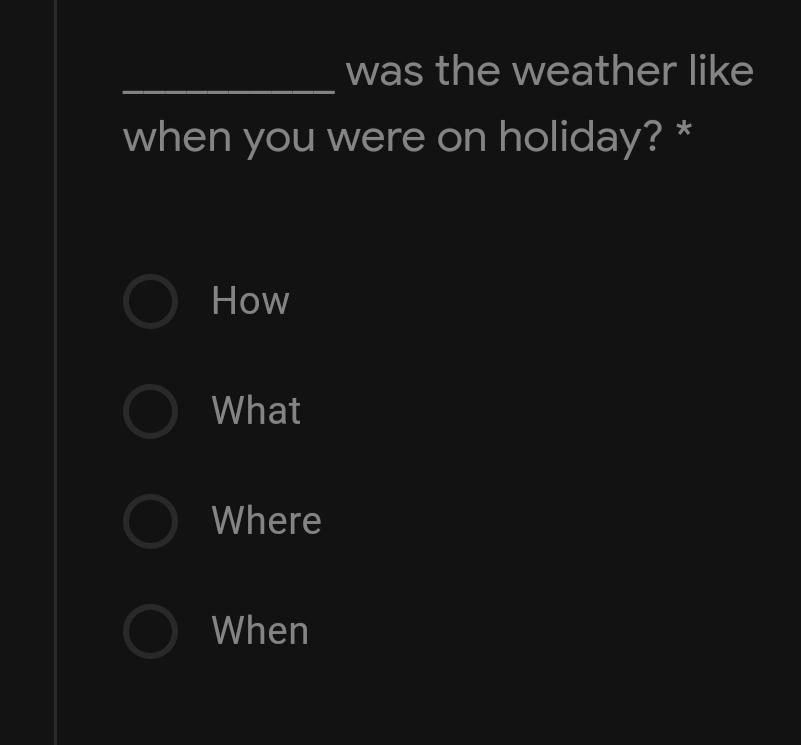Click the When option label text
This screenshot has width=801, height=745.
tap(260, 631)
